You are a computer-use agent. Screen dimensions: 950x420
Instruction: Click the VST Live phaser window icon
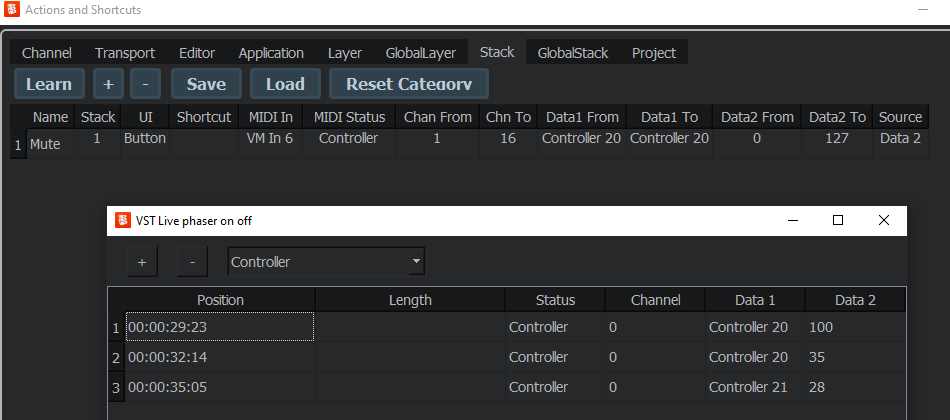coord(123,220)
